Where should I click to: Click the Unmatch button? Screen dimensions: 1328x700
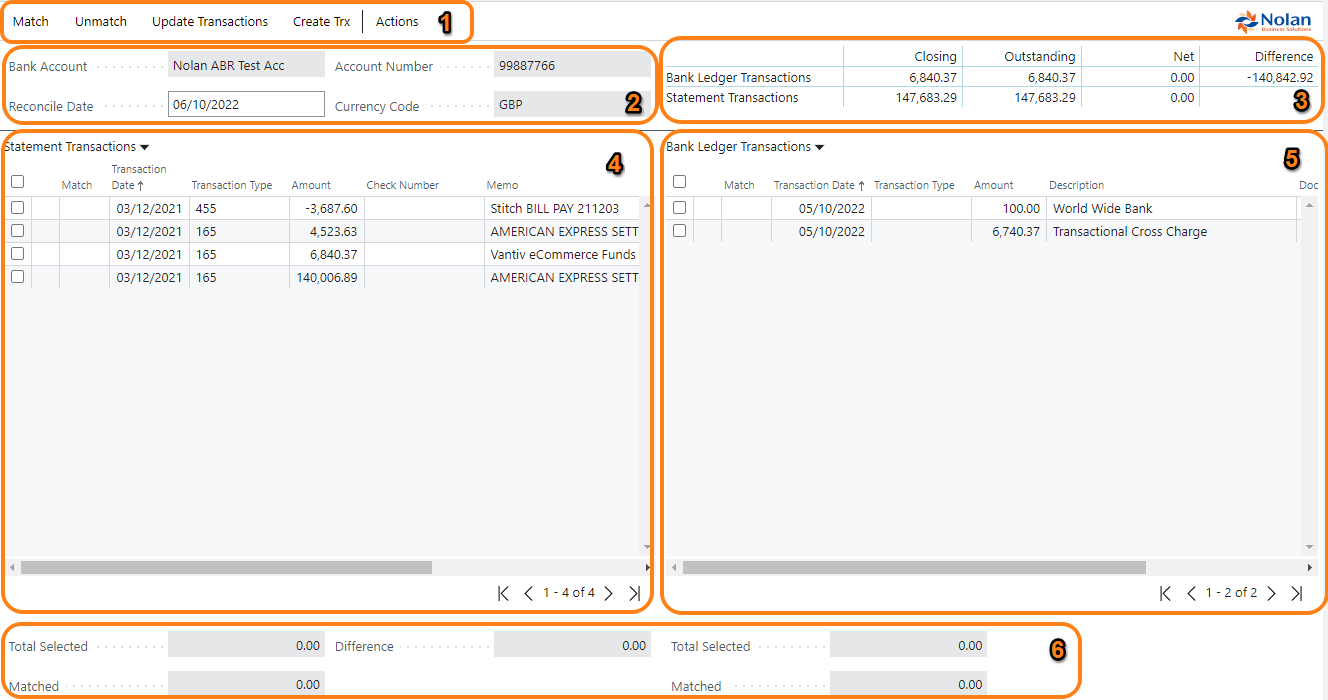pyautogui.click(x=101, y=21)
